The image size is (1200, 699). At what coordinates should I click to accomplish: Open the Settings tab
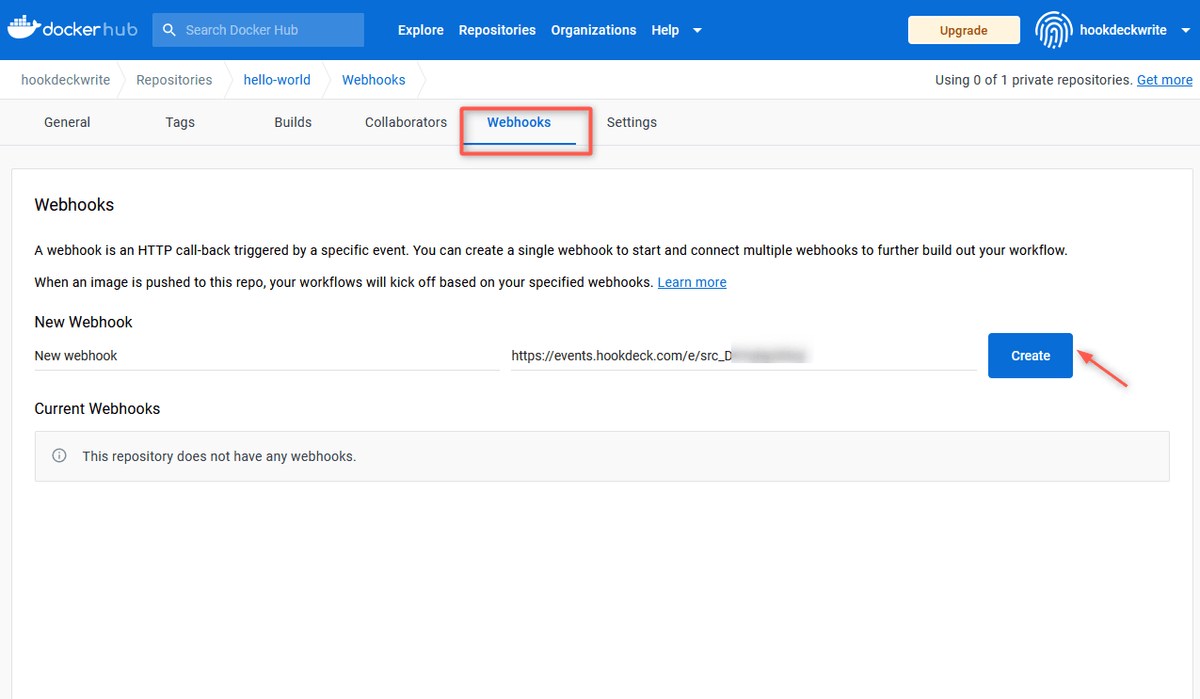[631, 122]
